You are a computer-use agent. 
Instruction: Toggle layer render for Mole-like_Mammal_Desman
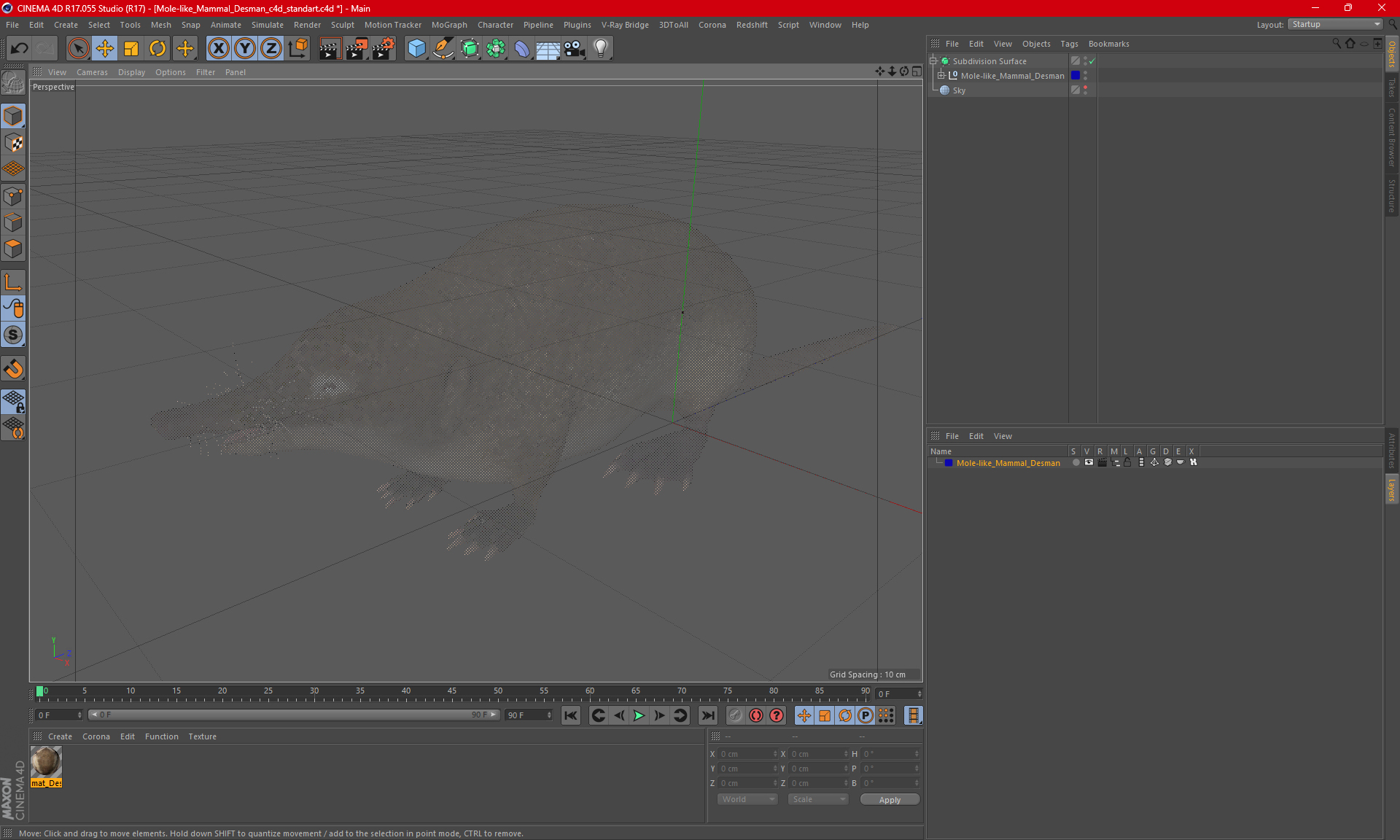[1102, 462]
